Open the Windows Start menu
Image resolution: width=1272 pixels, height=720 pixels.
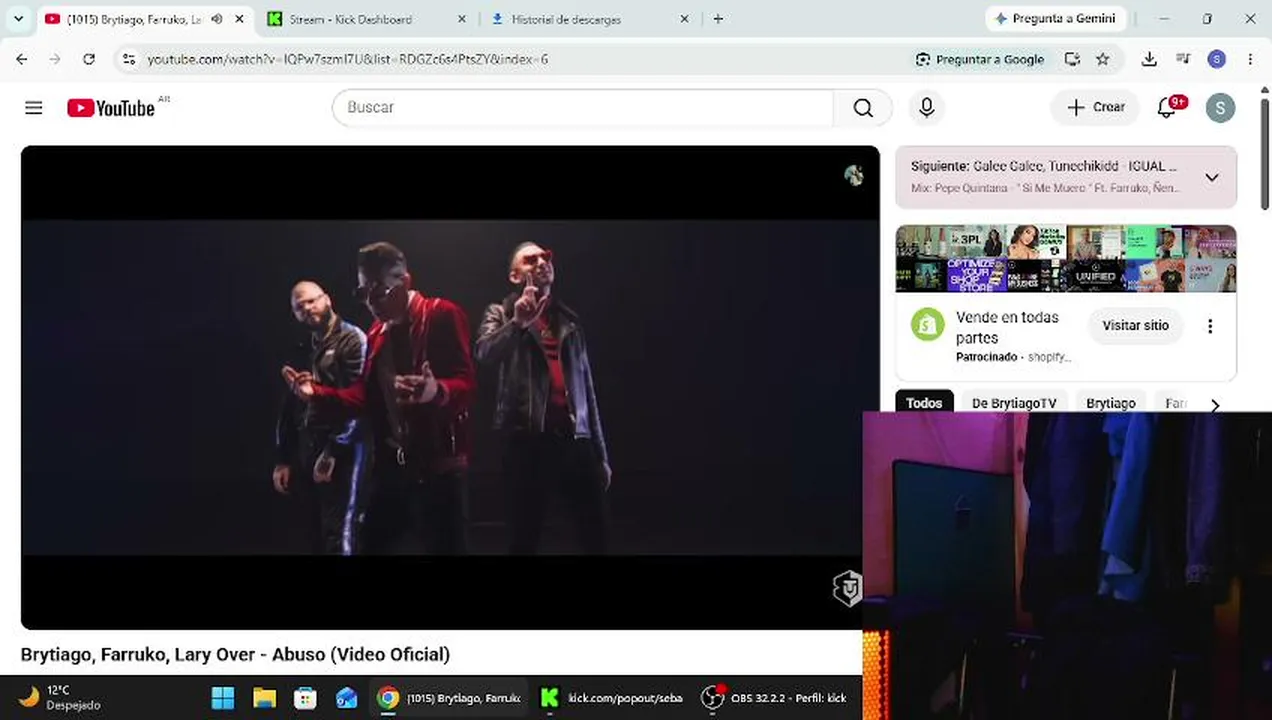pos(223,698)
